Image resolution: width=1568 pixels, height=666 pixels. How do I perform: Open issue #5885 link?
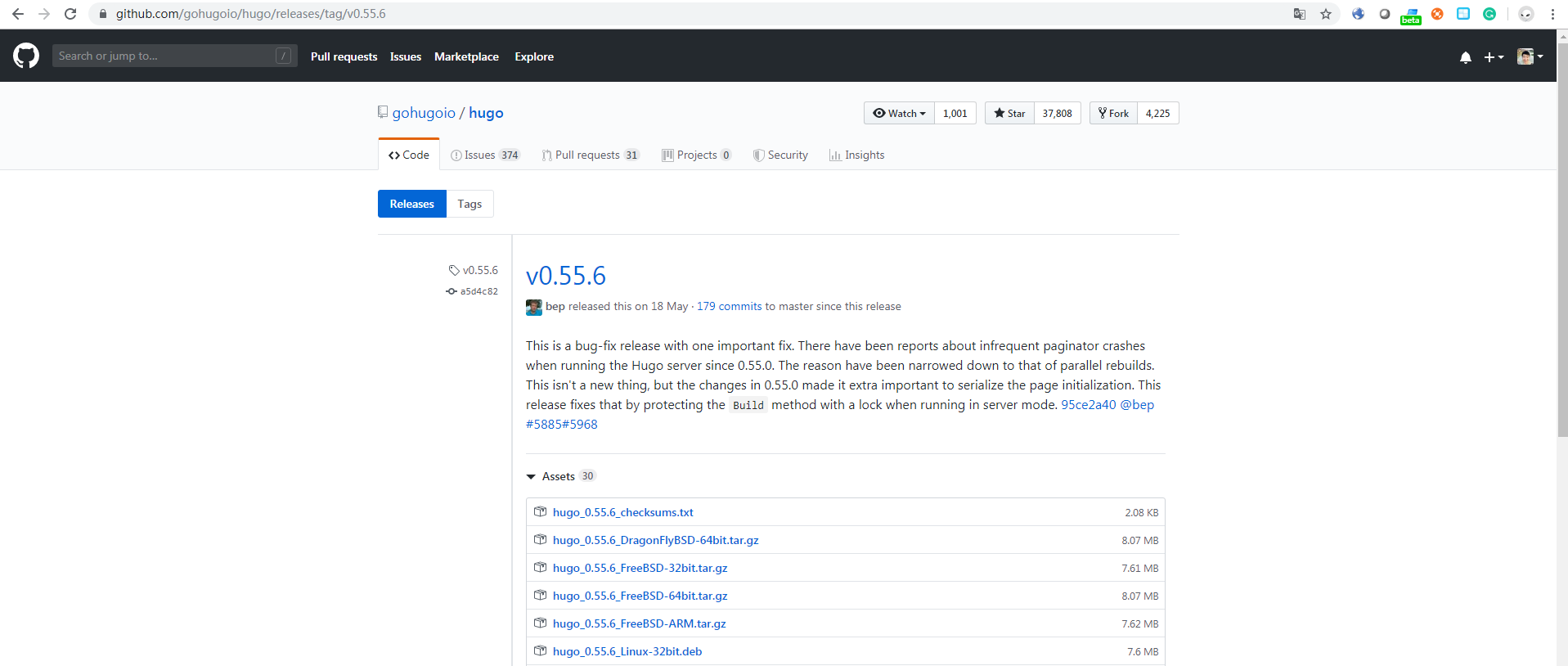point(544,424)
